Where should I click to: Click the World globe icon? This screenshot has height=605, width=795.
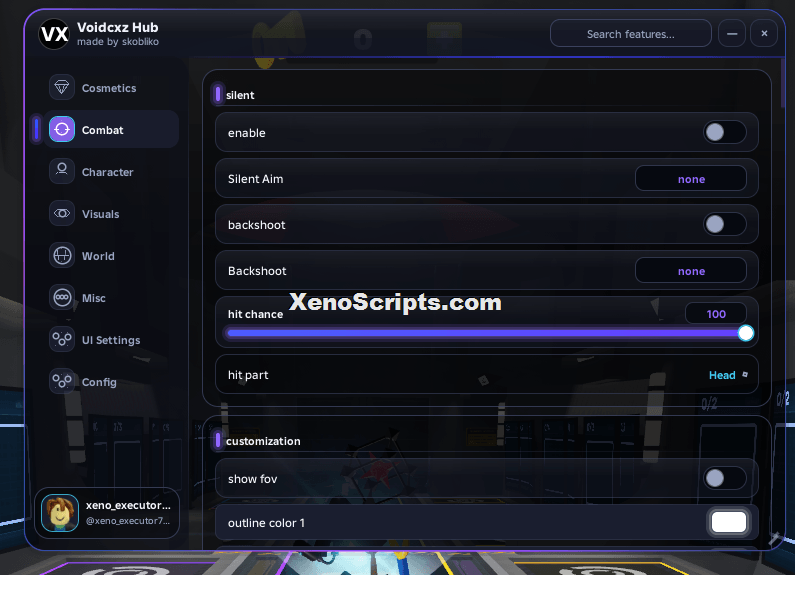[62, 256]
